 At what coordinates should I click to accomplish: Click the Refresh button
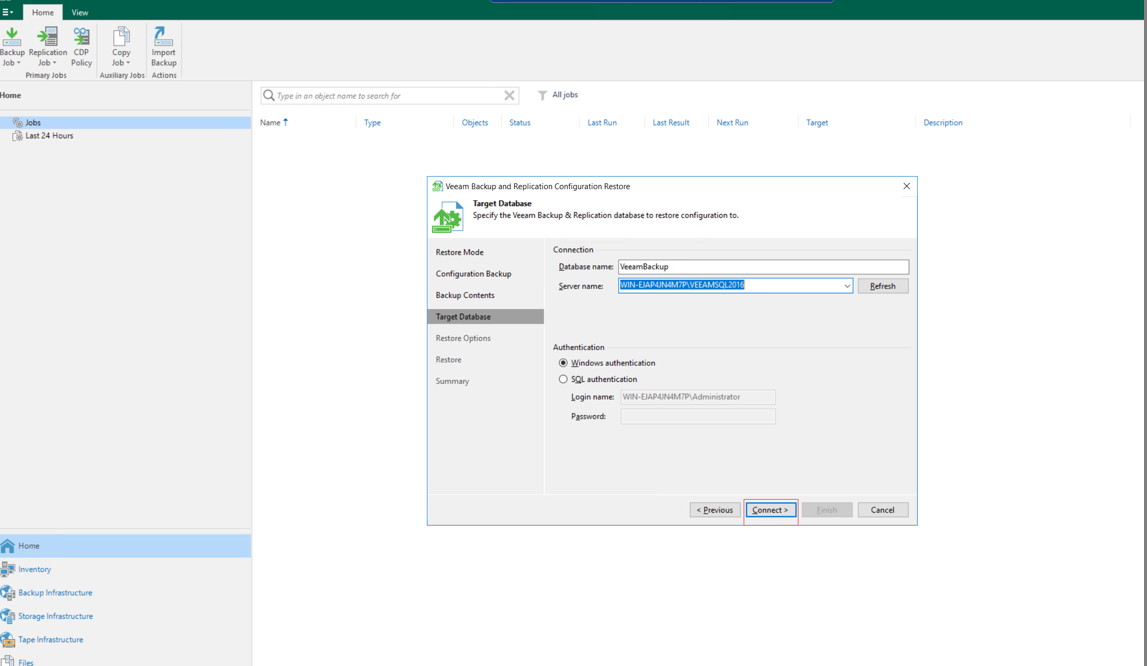(x=882, y=286)
